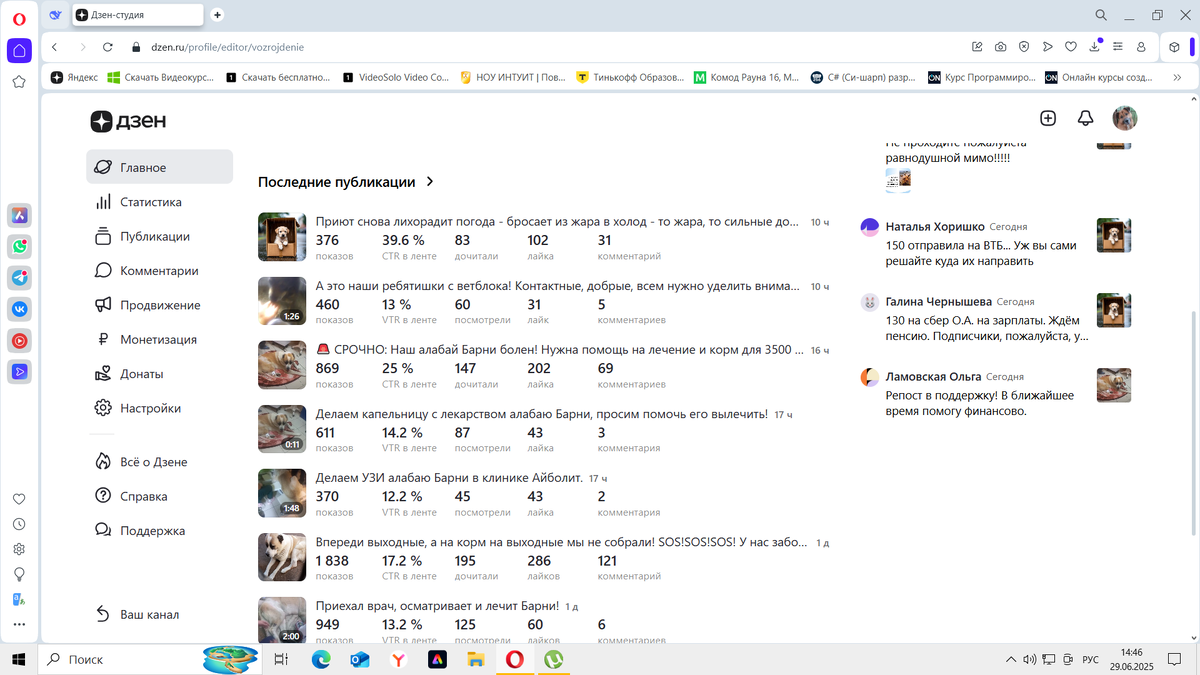Open Статистика section
Screen dimensions: 1200x675
pos(160,202)
